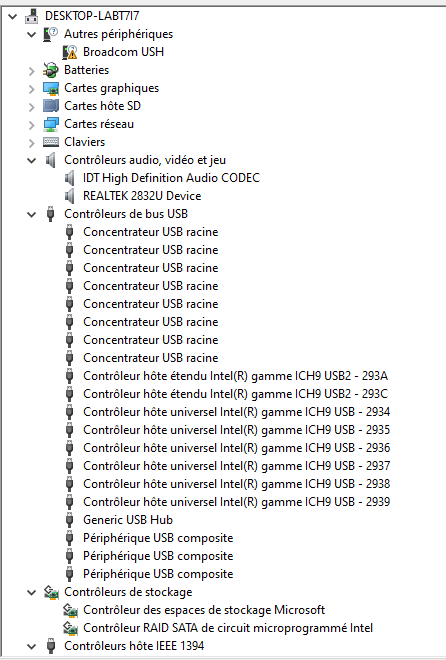The height and width of the screenshot is (660, 446).
Task: Expand the Cartes réseau node
Action: (32, 125)
